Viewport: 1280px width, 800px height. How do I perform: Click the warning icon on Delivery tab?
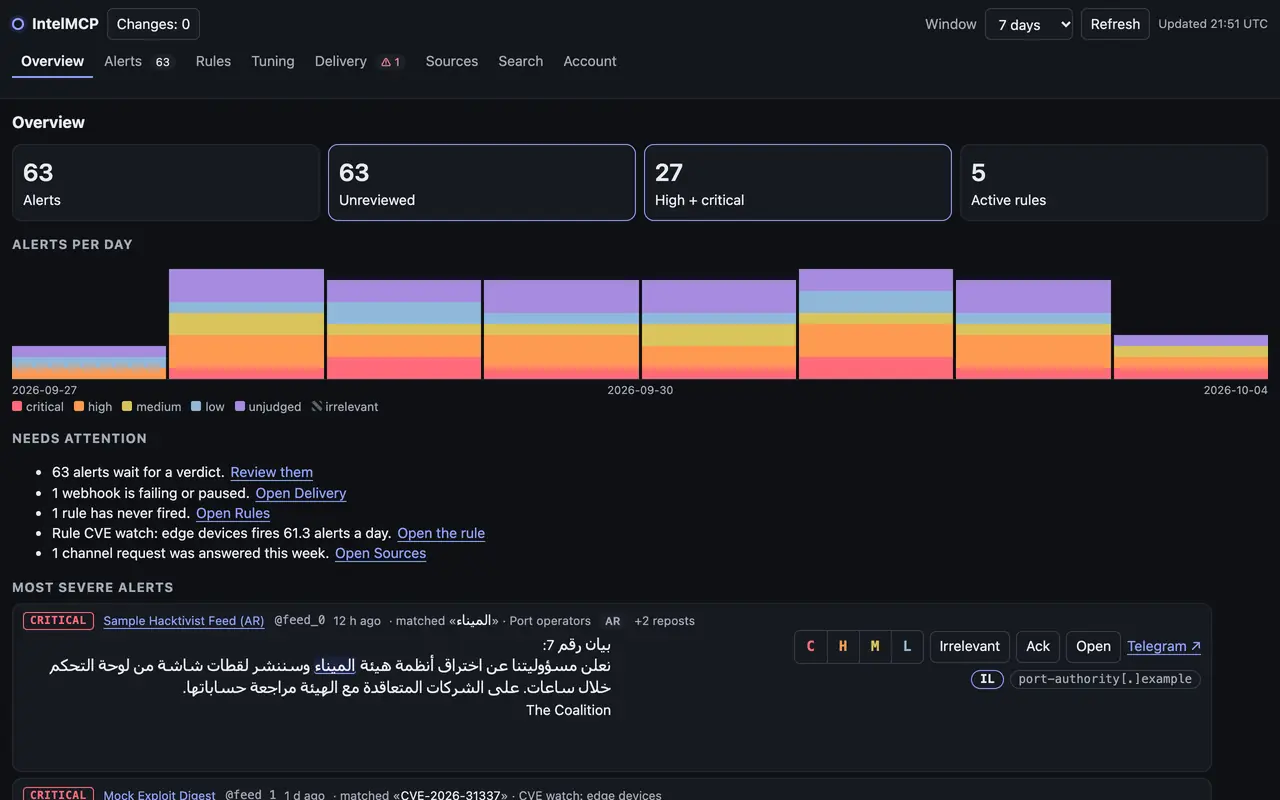[x=386, y=62]
